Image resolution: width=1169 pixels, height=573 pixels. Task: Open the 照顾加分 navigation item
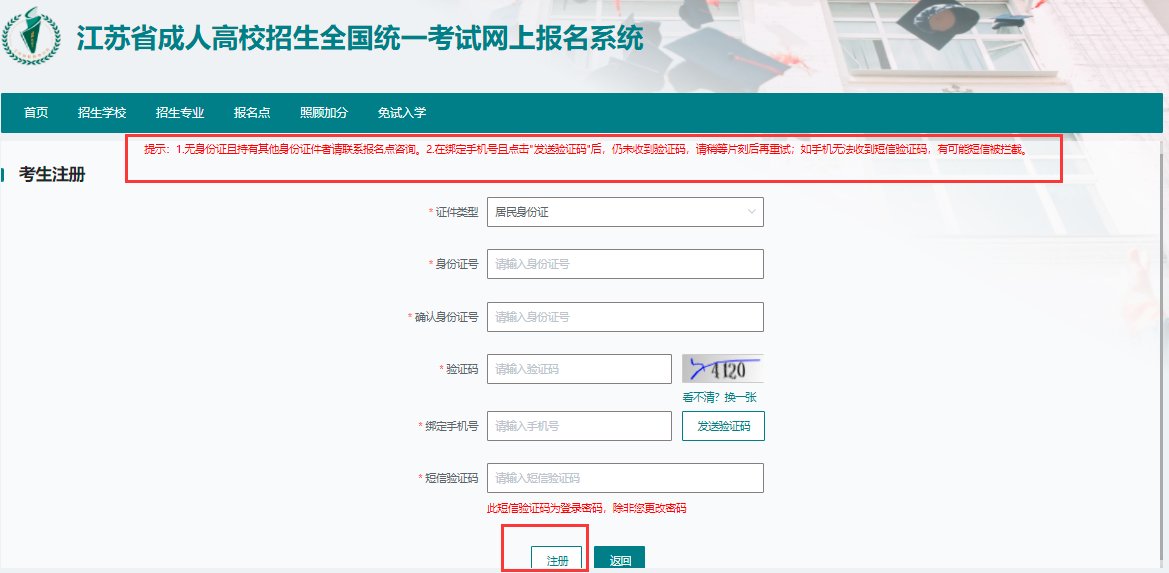(324, 112)
